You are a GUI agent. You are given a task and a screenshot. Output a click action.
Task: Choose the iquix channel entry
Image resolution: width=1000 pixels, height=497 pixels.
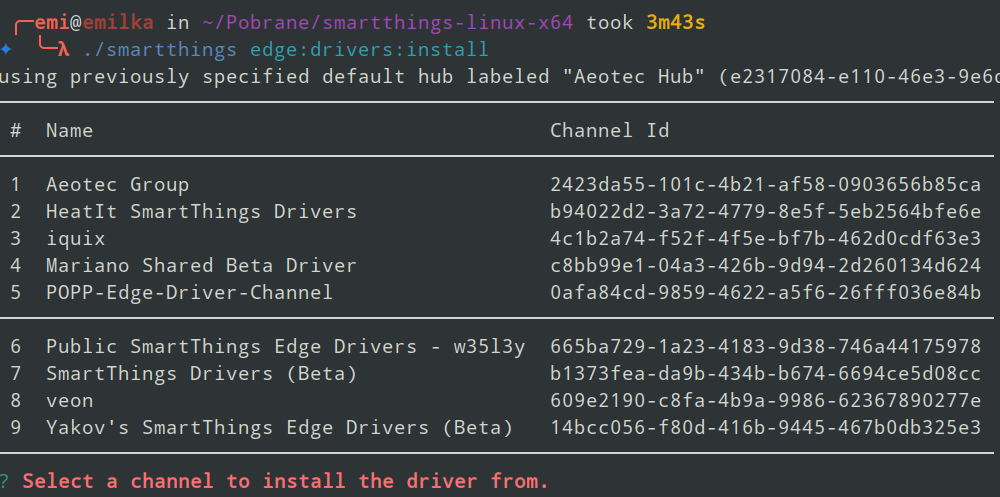tap(75, 239)
